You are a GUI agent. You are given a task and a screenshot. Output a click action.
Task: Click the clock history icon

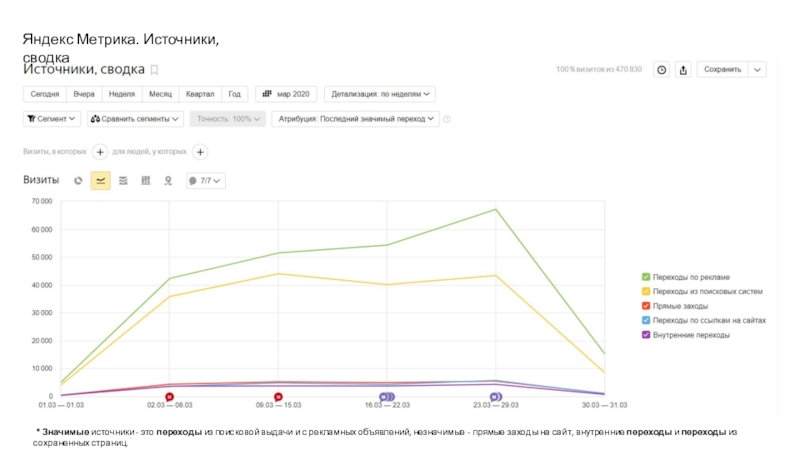661,70
